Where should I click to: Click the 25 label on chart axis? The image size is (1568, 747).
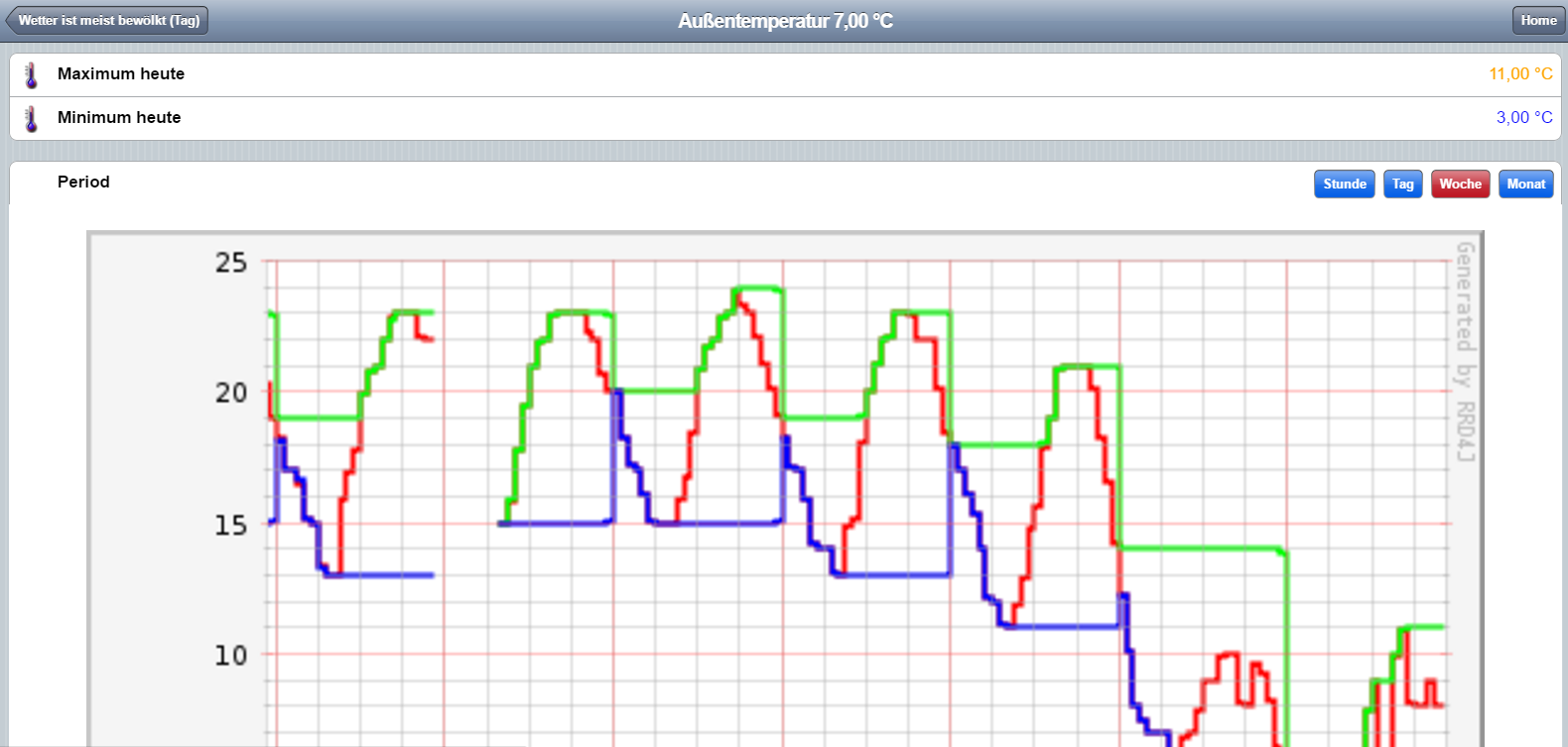[x=231, y=263]
